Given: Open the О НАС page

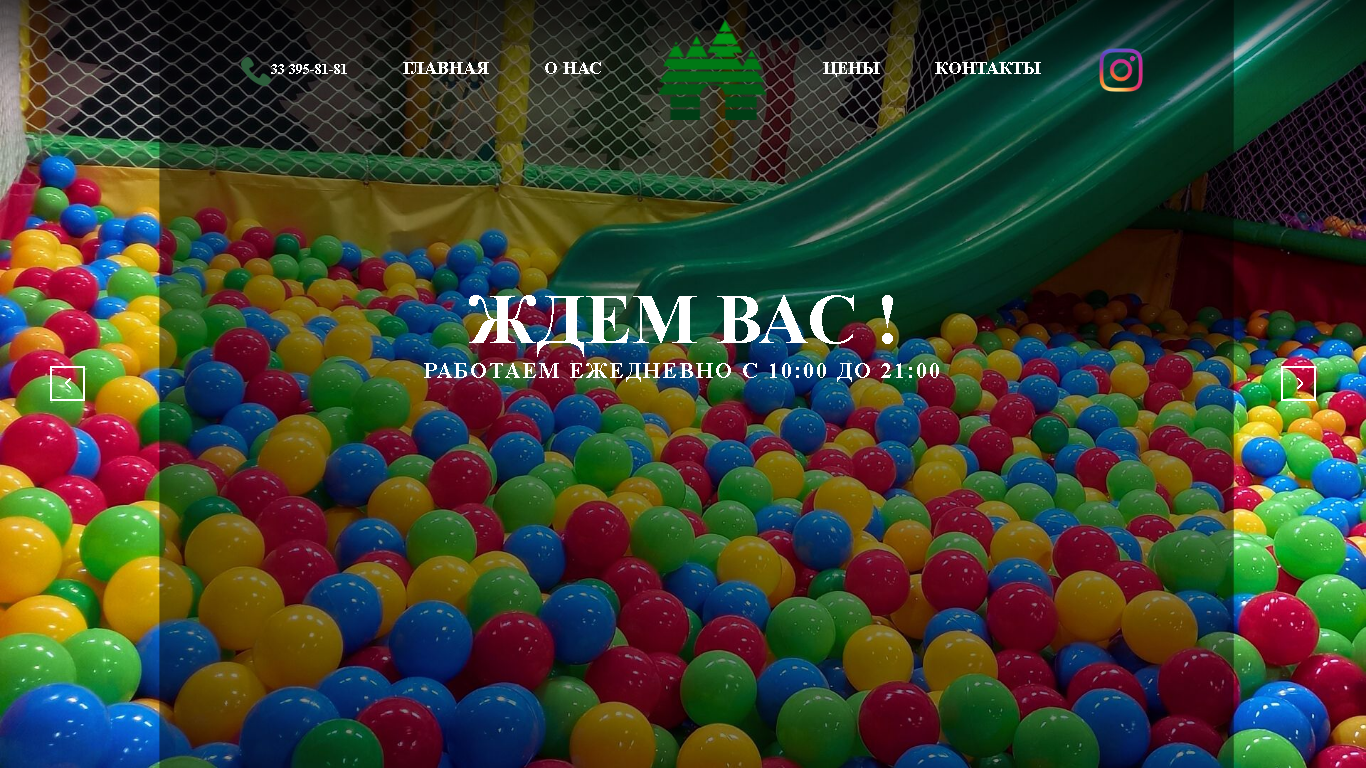Looking at the screenshot, I should [x=573, y=68].
